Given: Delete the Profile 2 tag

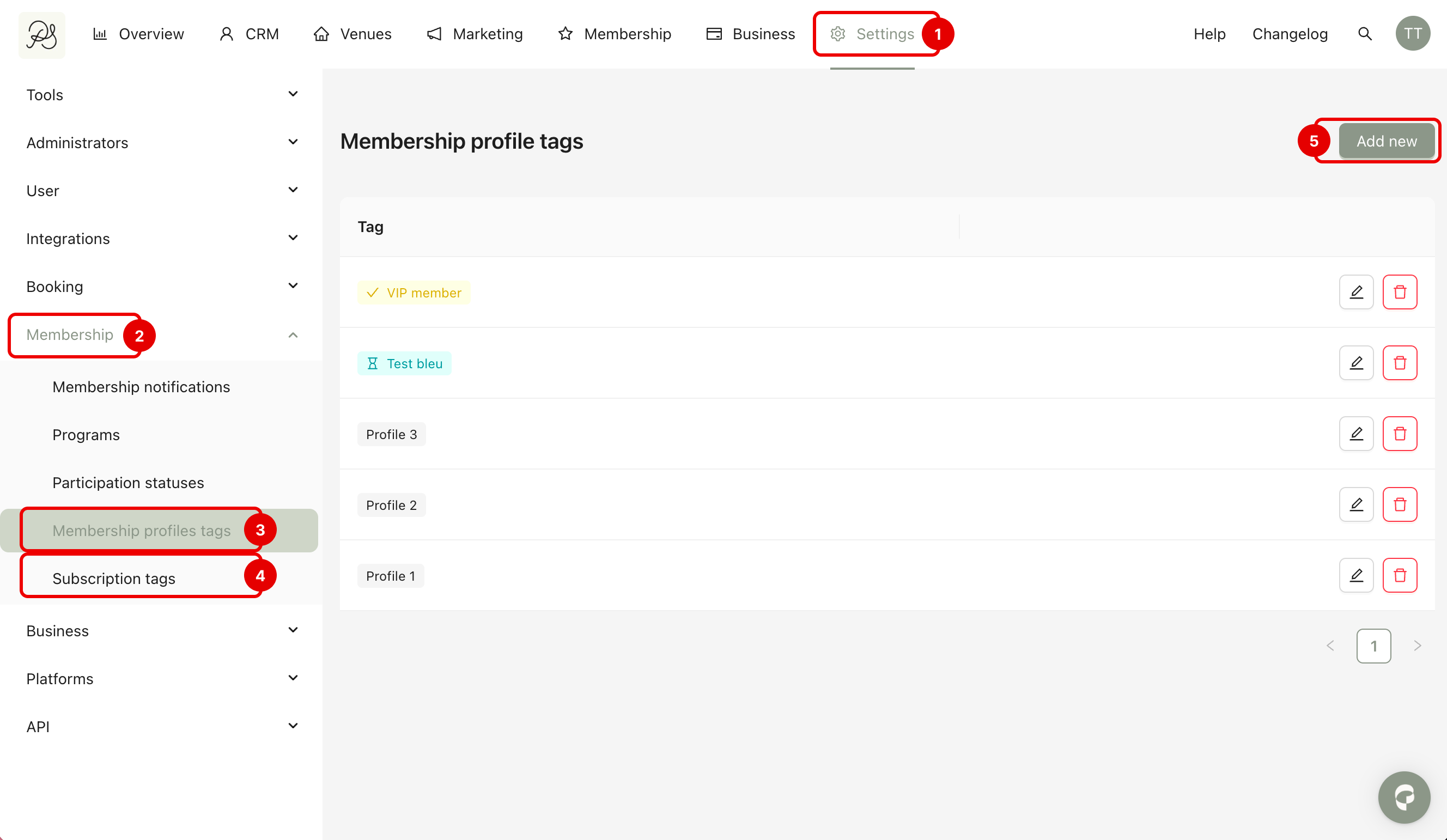Looking at the screenshot, I should (x=1400, y=504).
